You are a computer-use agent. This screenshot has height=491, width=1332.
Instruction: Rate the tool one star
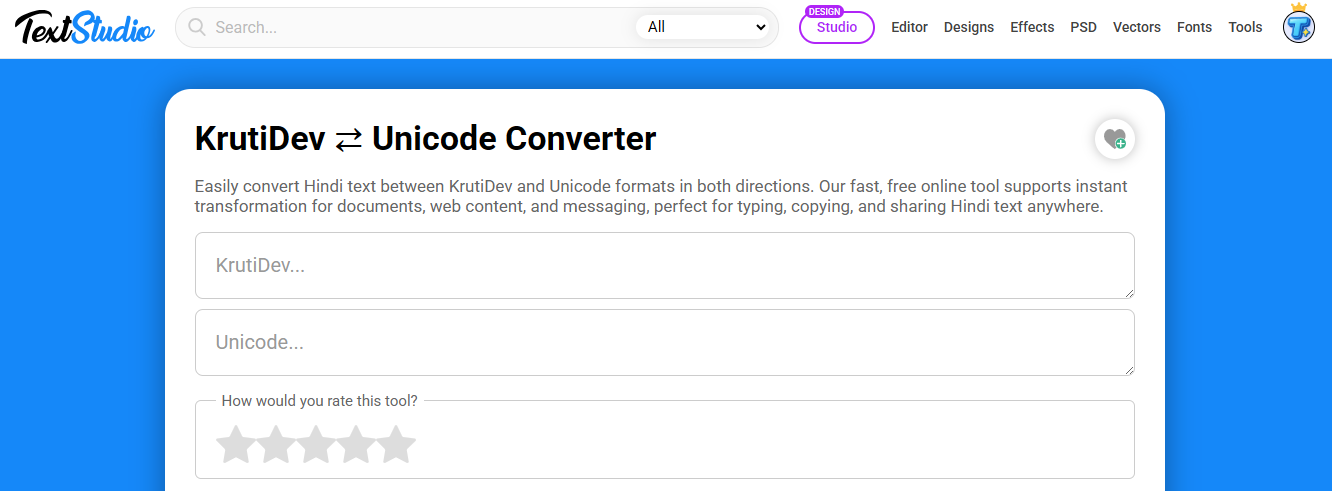(x=236, y=444)
